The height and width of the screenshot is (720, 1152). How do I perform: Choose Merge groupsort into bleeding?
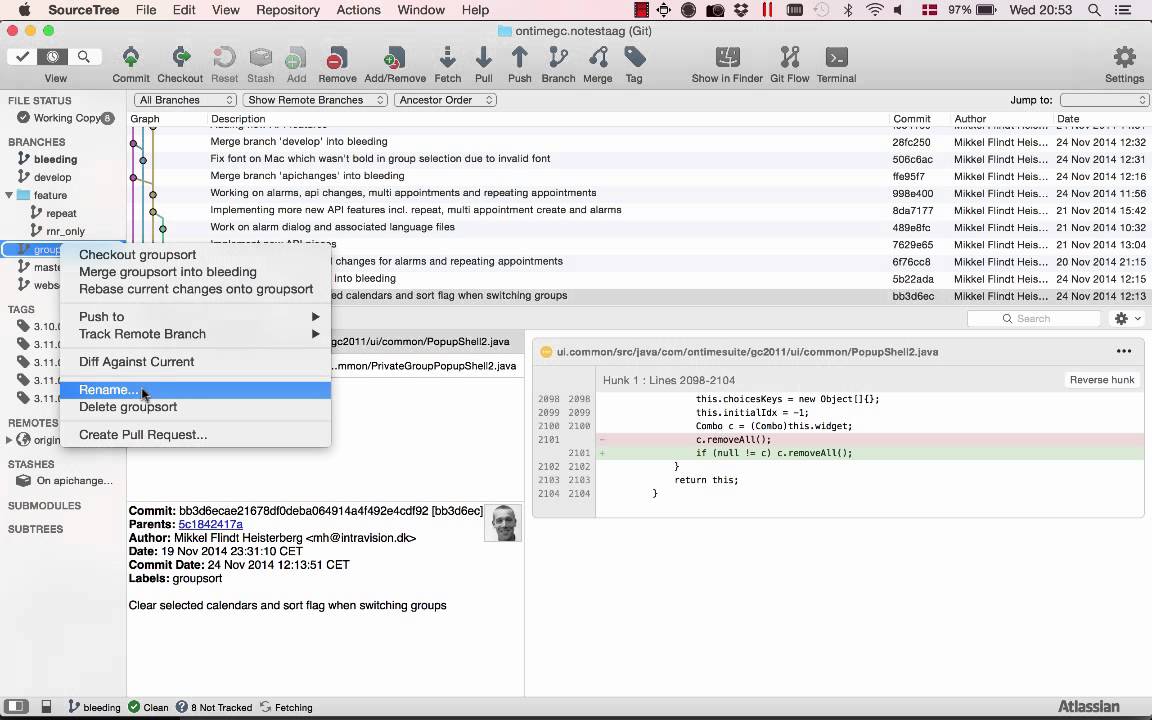tap(195, 272)
